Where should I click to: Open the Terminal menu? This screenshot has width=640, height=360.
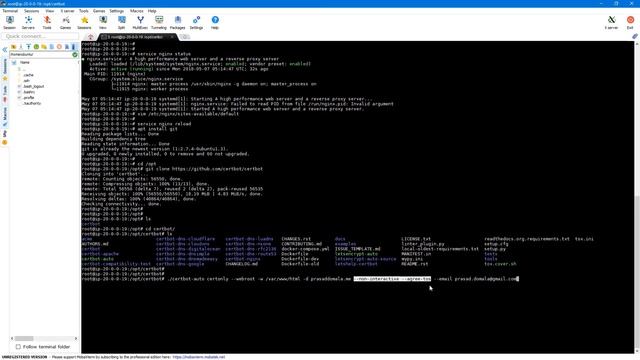pos(10,11)
